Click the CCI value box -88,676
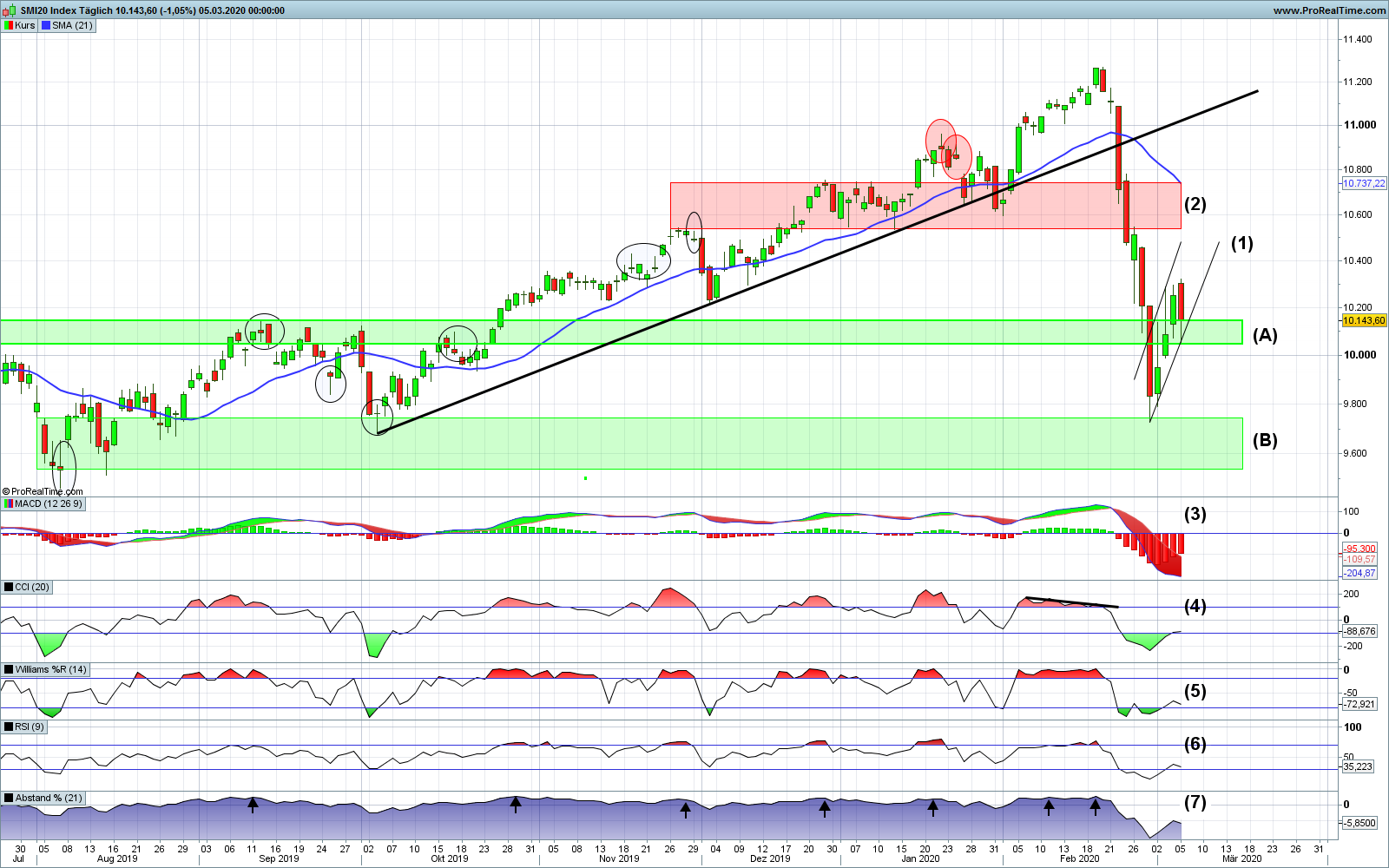Image resolution: width=1389 pixels, height=868 pixels. click(1359, 631)
